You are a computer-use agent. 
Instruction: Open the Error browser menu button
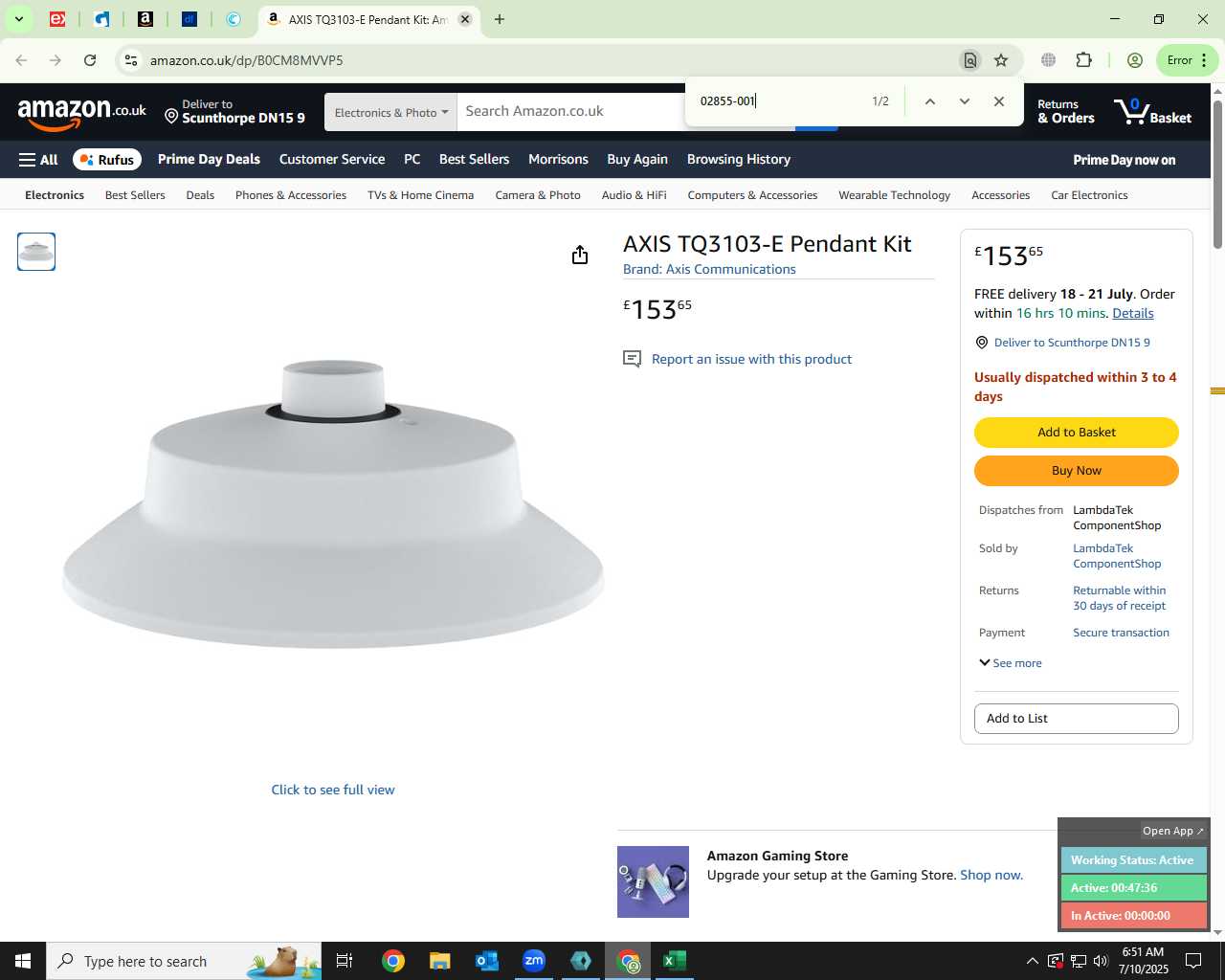point(1188,60)
